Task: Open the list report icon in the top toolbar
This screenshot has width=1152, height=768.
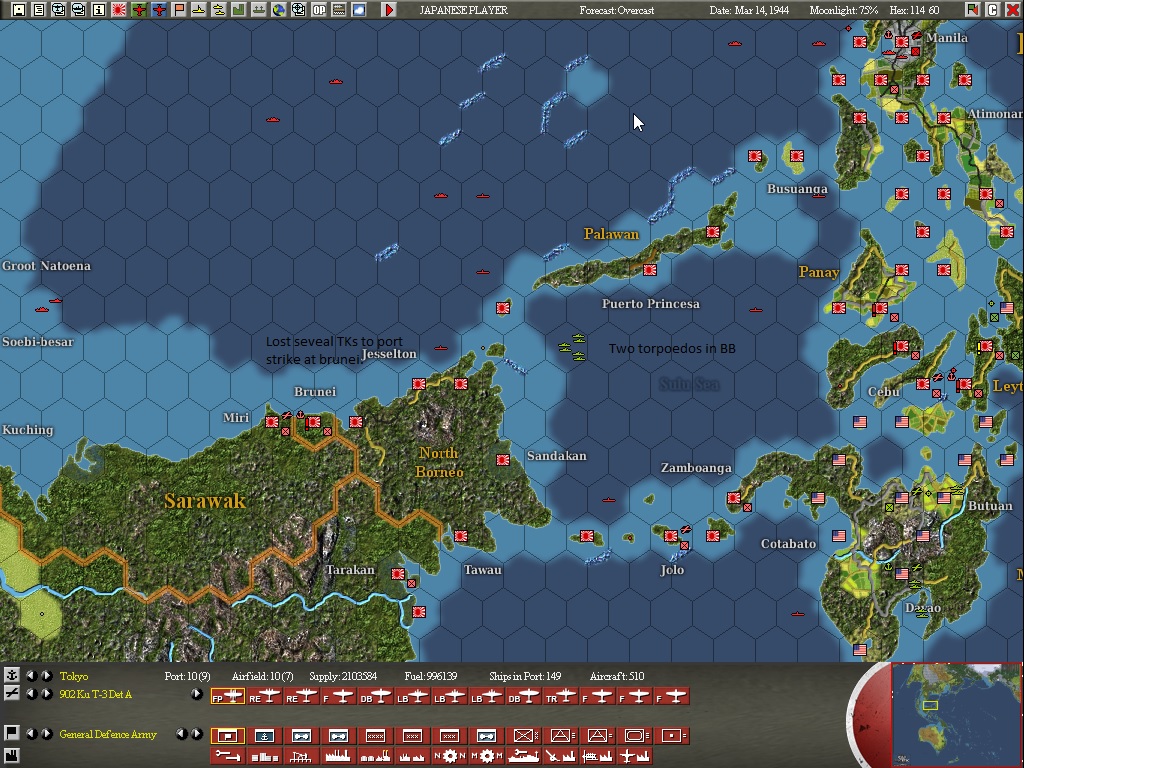Action: tap(39, 10)
